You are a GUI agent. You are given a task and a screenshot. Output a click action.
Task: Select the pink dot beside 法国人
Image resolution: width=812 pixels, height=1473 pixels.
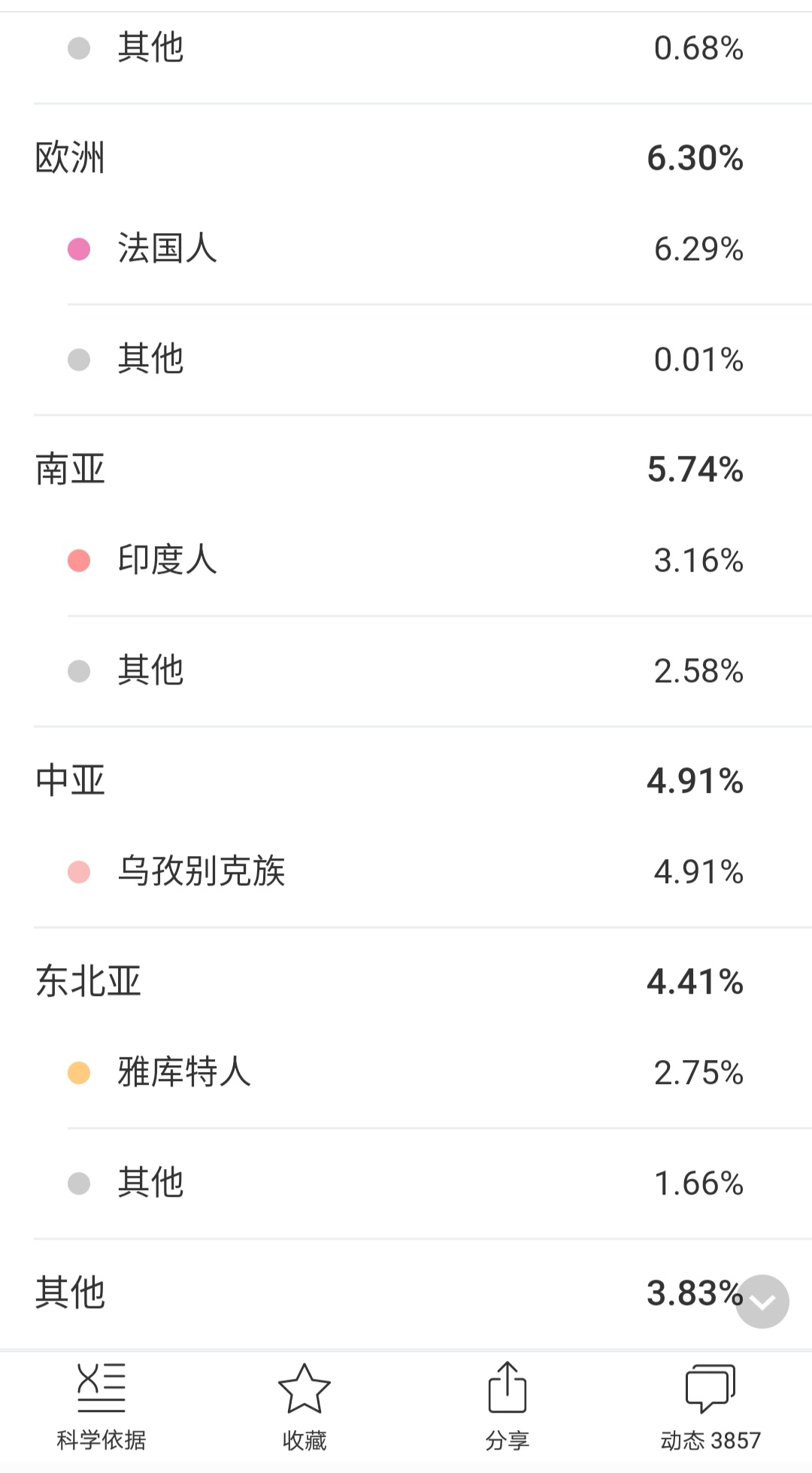(79, 249)
